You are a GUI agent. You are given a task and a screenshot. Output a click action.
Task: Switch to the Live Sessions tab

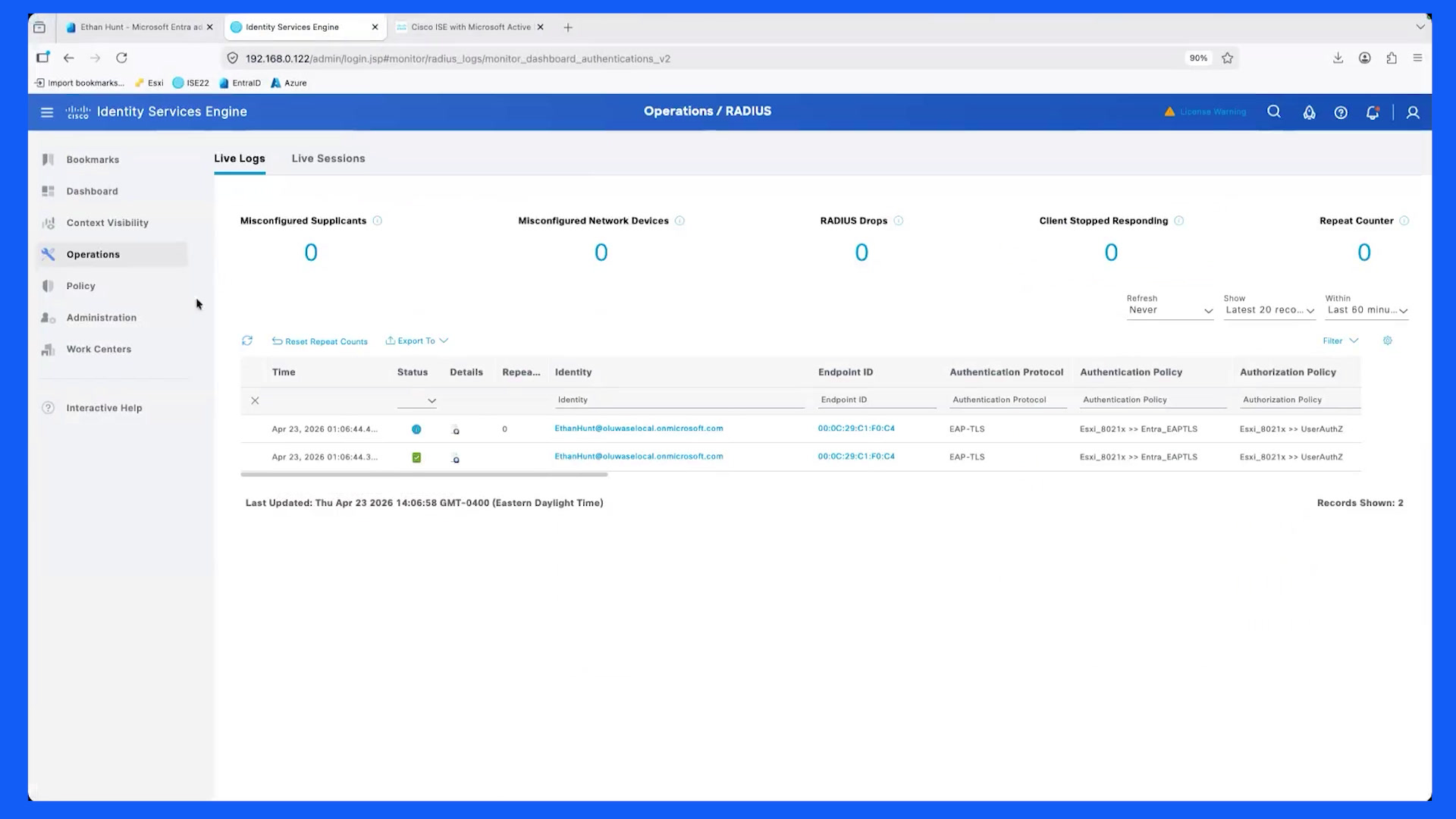(x=328, y=158)
